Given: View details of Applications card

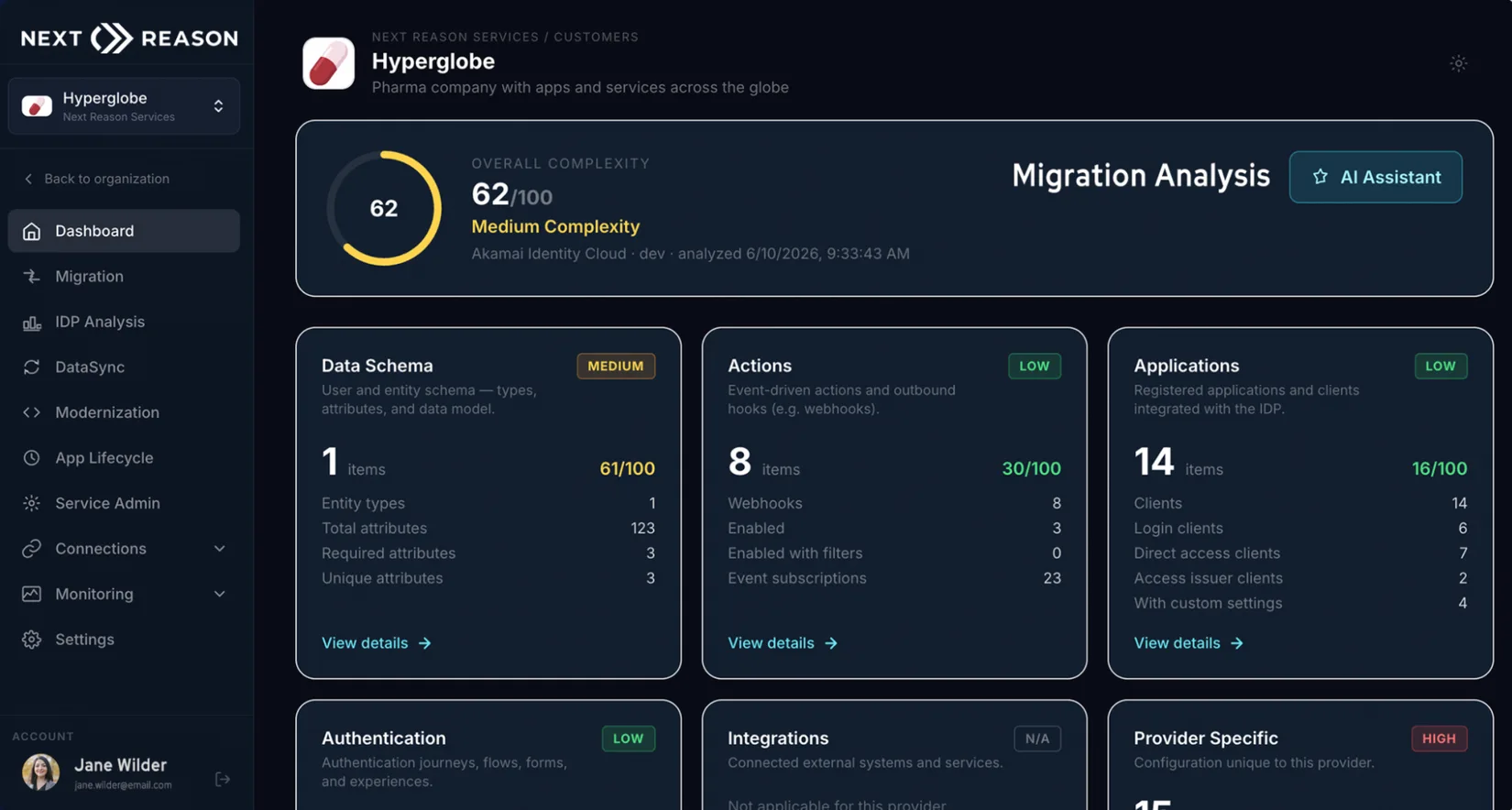Looking at the screenshot, I should coord(1189,642).
